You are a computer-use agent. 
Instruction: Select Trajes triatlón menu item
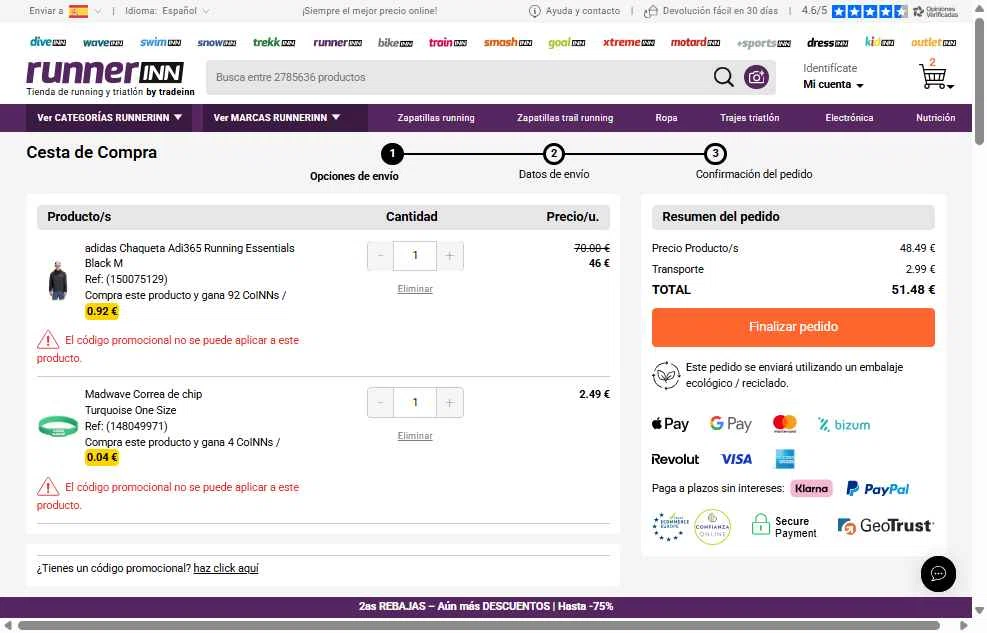point(749,118)
